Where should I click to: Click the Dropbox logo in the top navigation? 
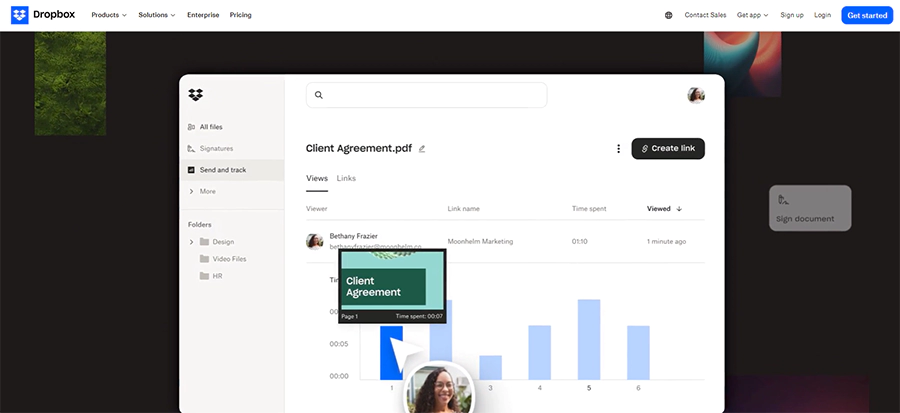42,15
